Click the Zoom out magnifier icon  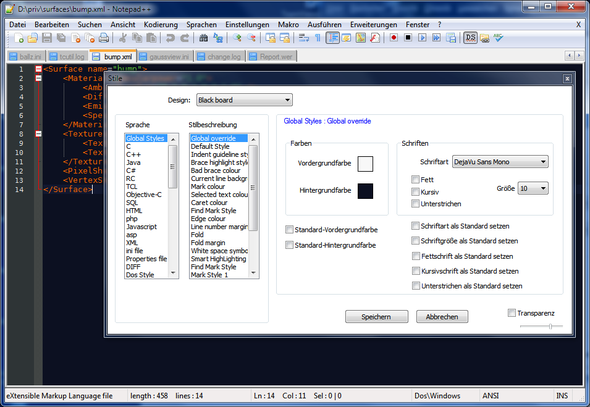pyautogui.click(x=251, y=38)
